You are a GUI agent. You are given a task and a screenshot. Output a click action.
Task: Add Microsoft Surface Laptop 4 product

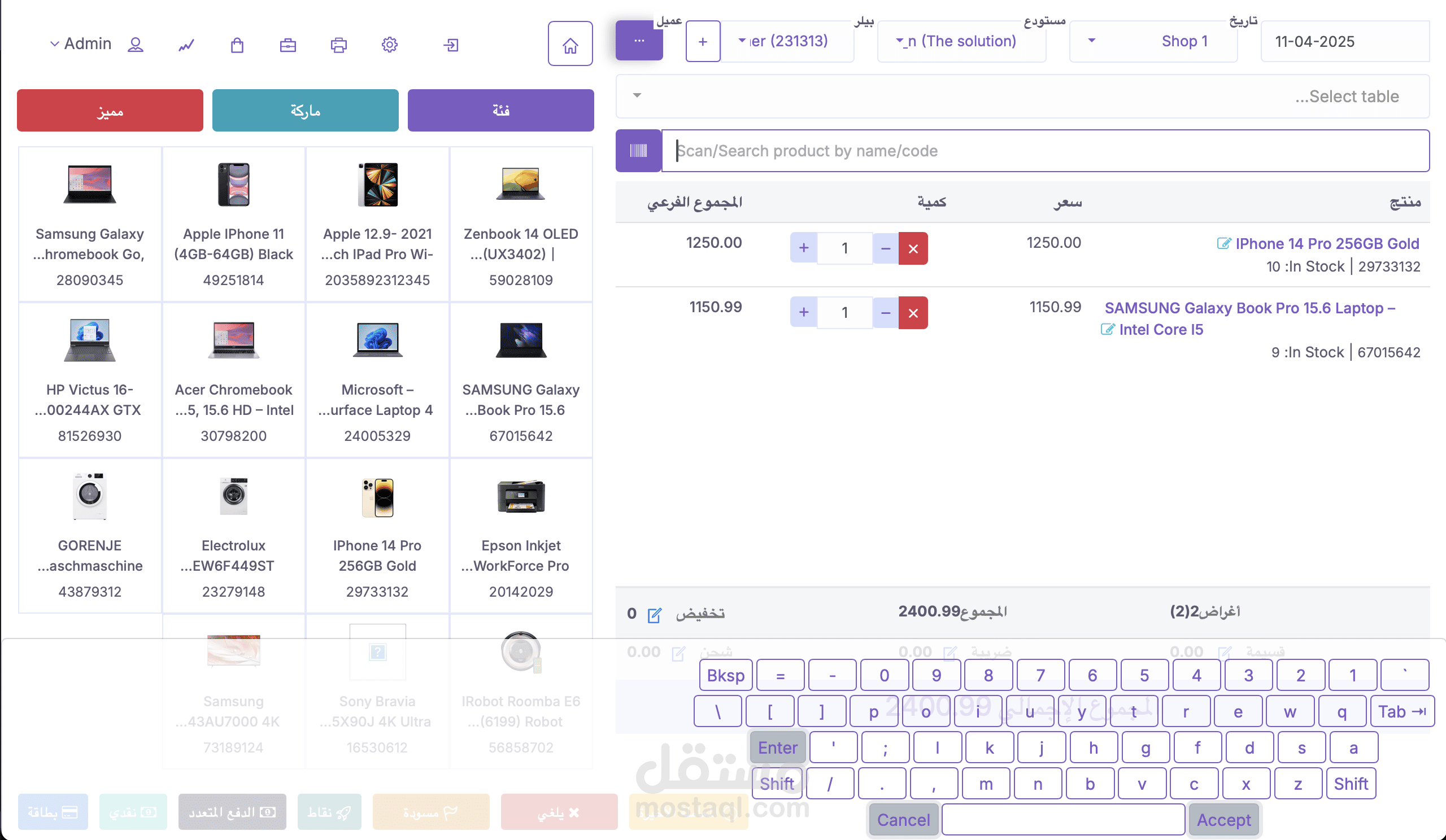[377, 380]
